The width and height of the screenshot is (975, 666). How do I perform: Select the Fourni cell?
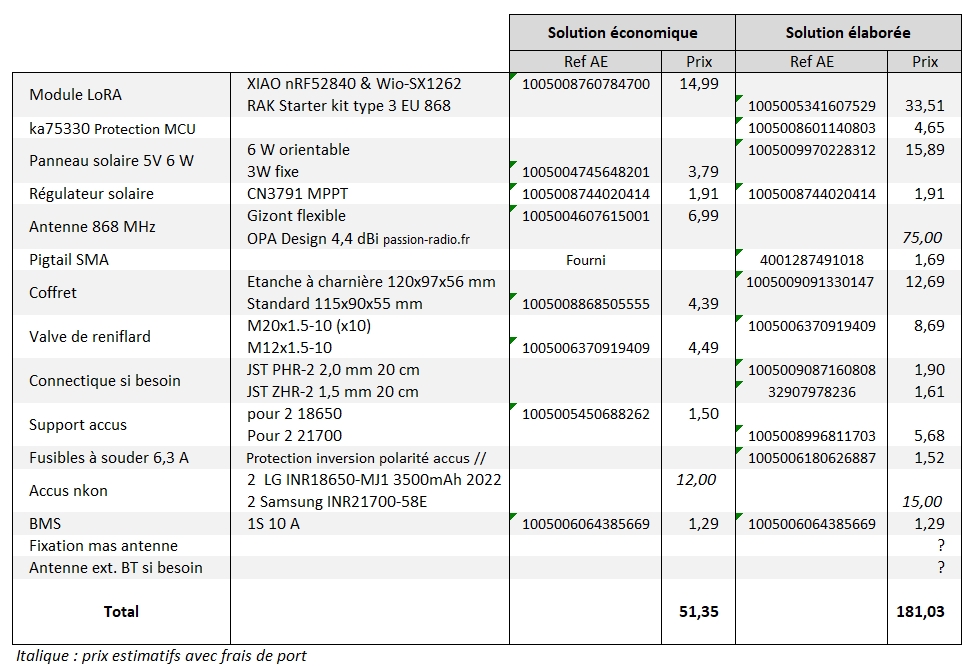(586, 260)
